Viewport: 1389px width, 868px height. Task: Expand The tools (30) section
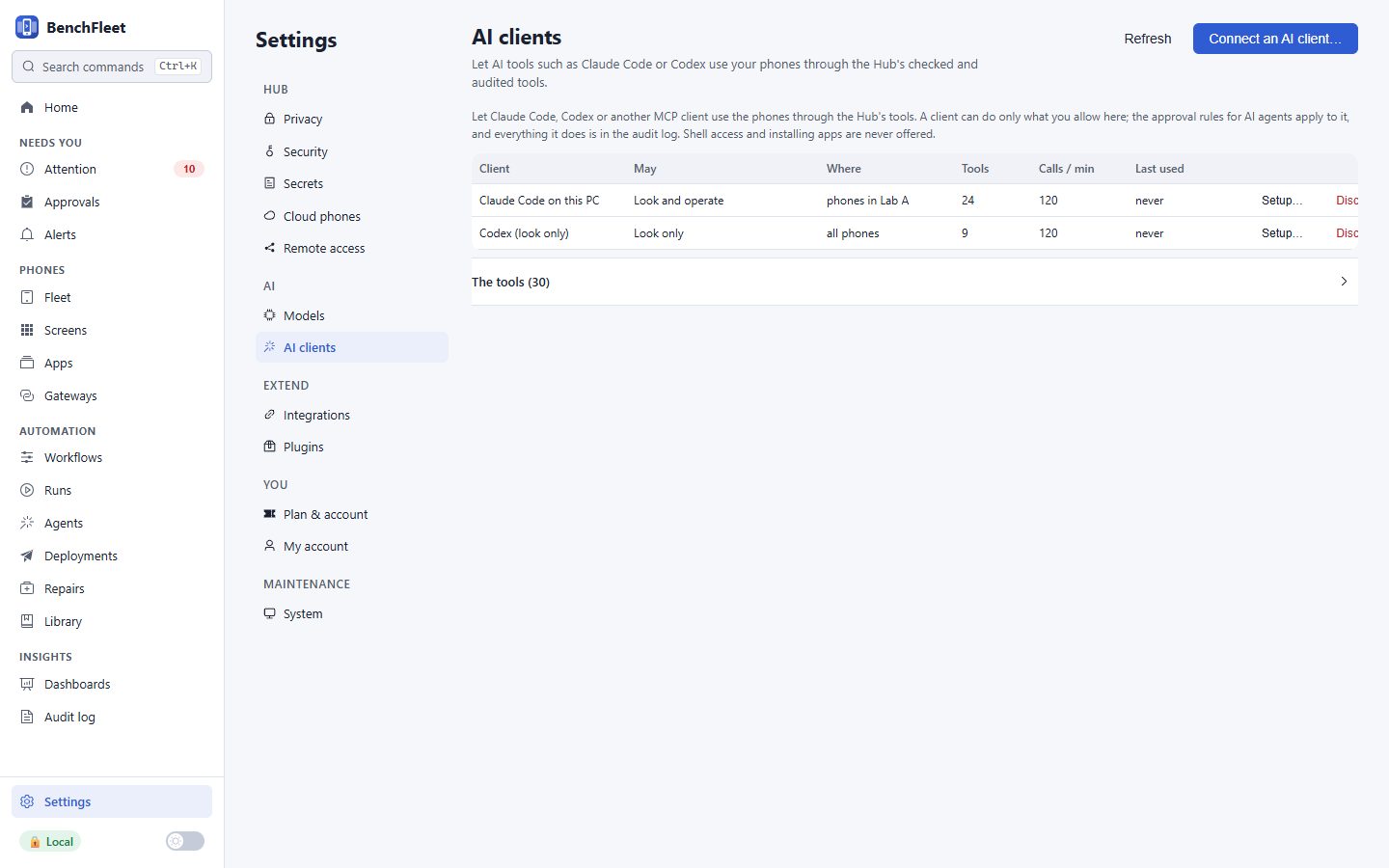click(x=914, y=282)
